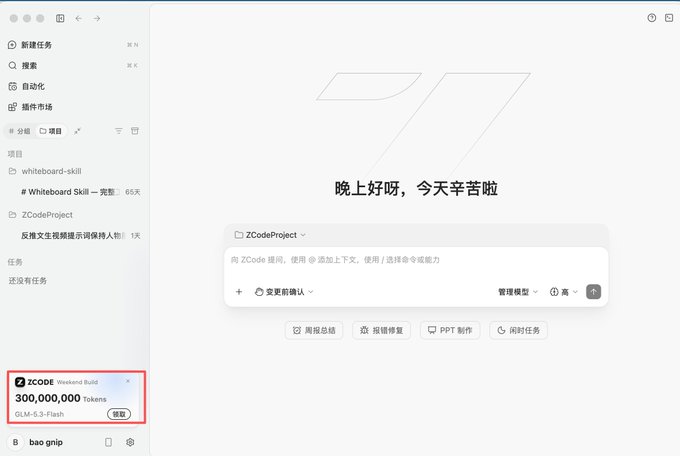
Task: Click the plus icon to add attachment
Action: (x=239, y=292)
